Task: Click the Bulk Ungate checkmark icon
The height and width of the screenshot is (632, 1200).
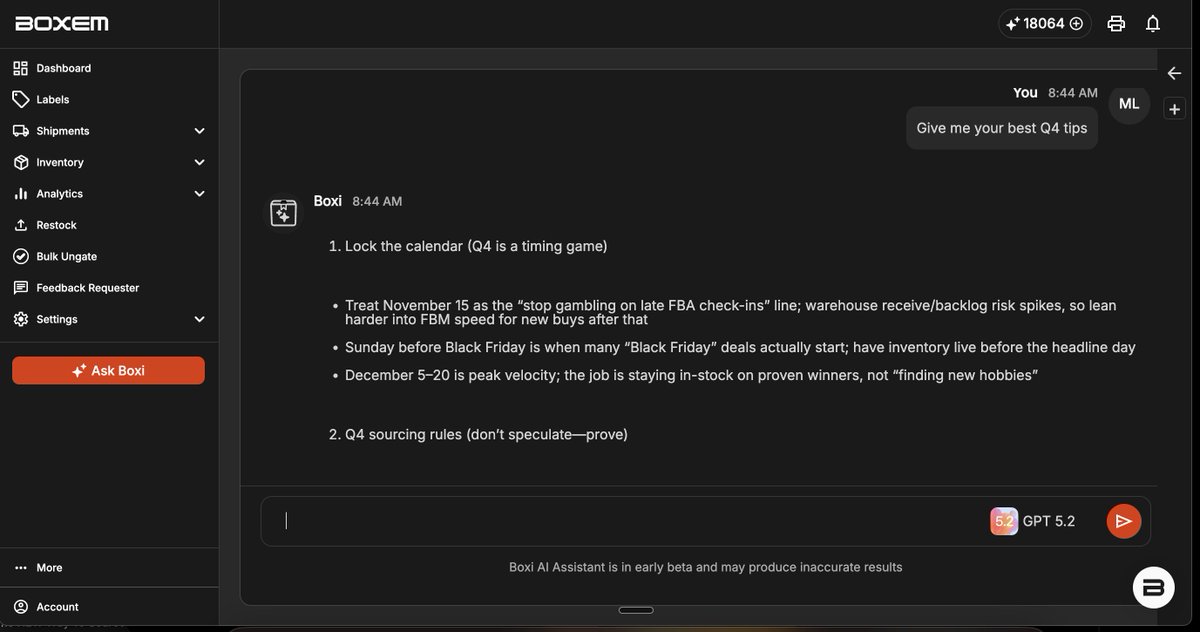Action: click(x=20, y=256)
